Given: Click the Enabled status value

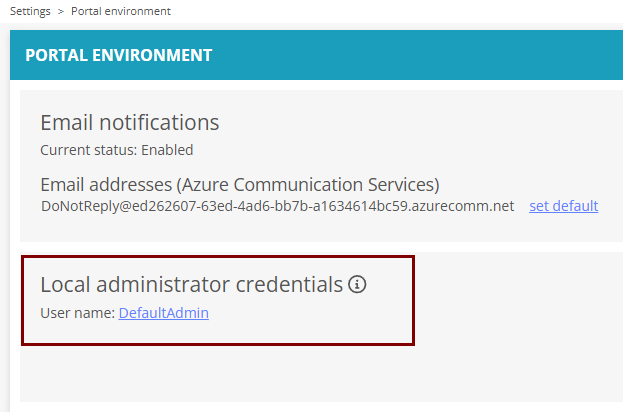Looking at the screenshot, I should click(167, 150).
